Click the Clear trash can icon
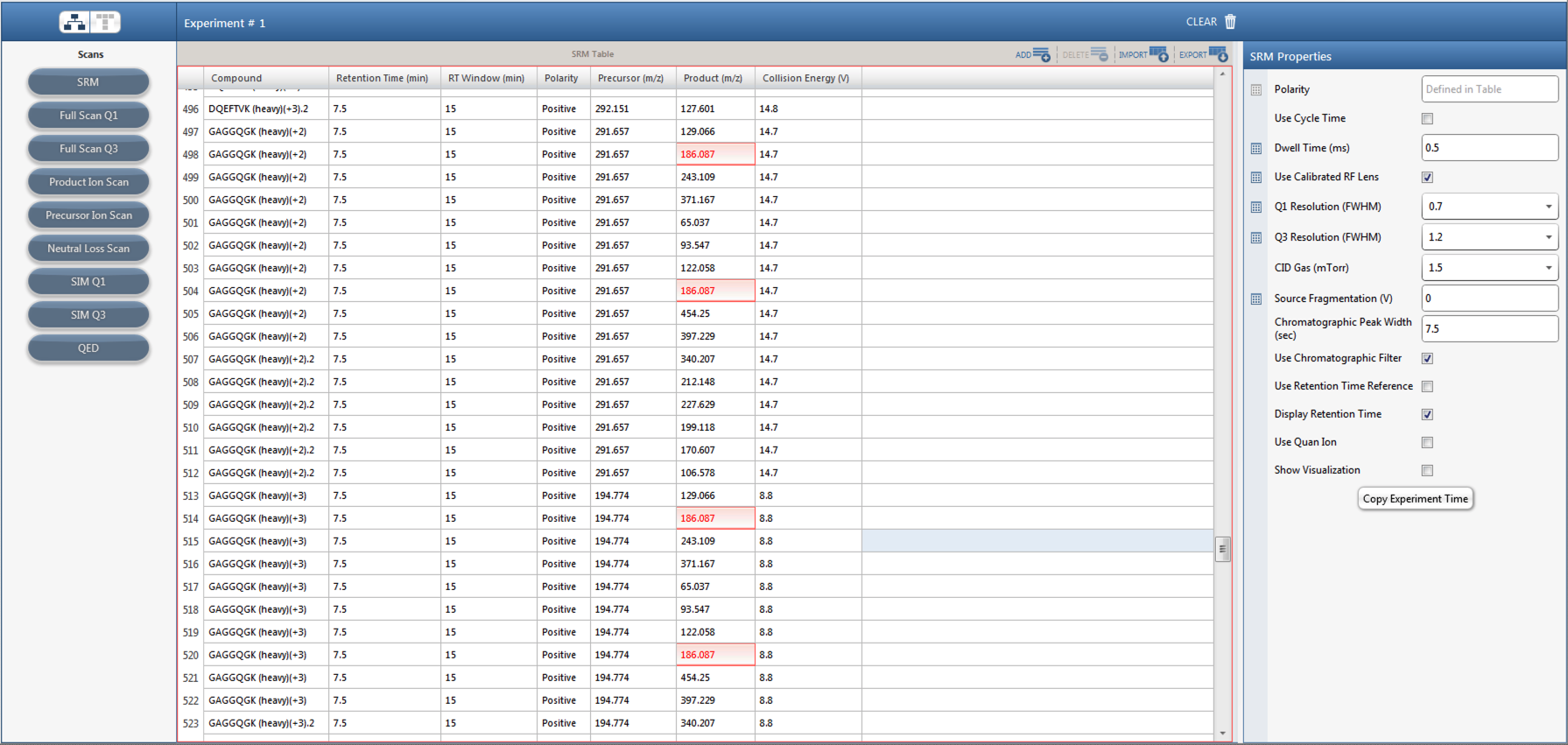1568x745 pixels. 1230,22
